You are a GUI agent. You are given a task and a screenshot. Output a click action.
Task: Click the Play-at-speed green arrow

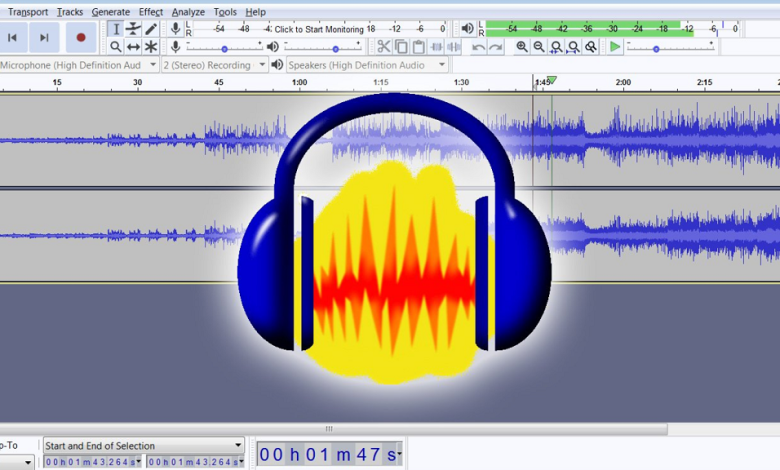click(x=615, y=47)
